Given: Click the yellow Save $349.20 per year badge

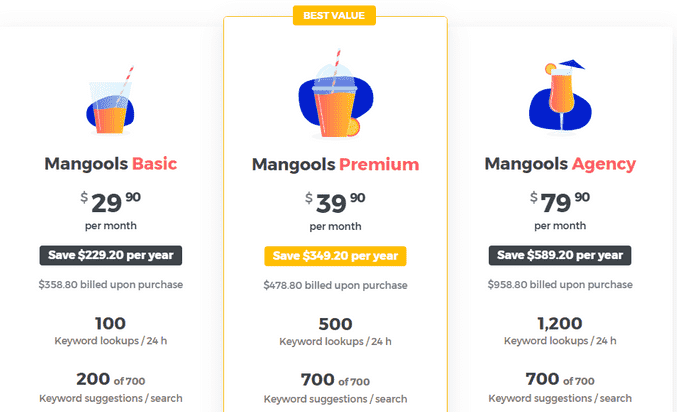Looking at the screenshot, I should click(335, 255).
